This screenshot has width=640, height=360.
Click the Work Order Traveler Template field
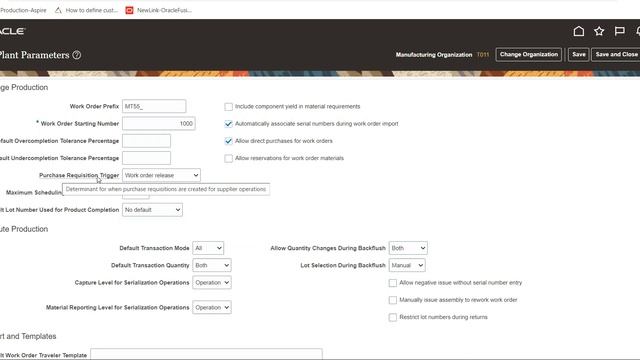tap(206, 353)
